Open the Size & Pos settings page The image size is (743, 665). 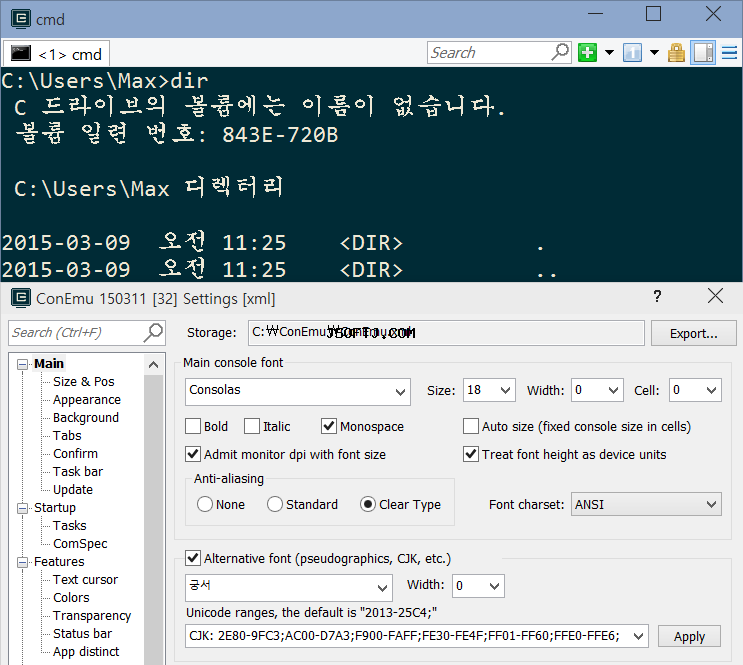coord(83,382)
